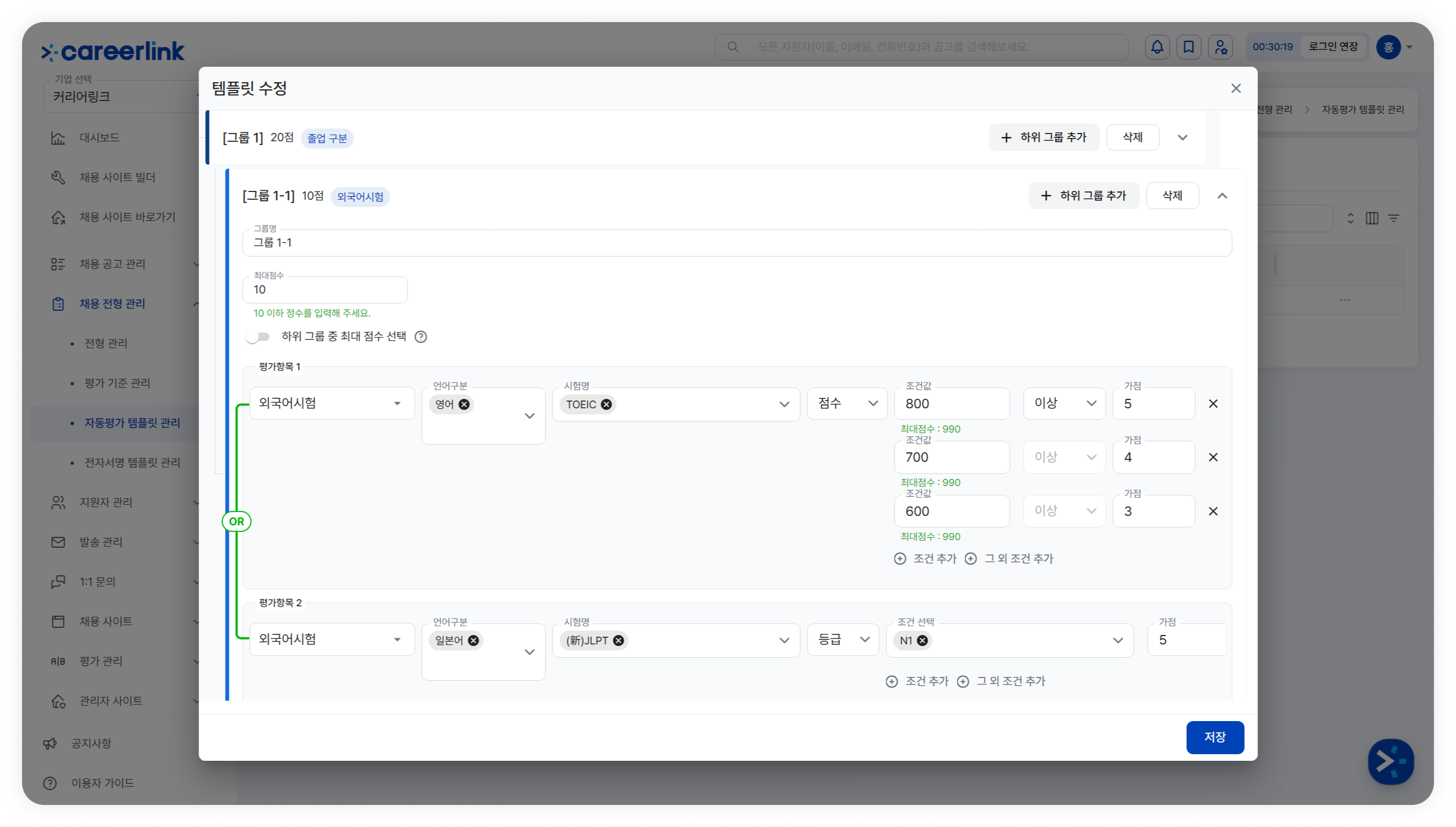1456x827 pixels.
Task: Click the careerlink logo
Action: coord(113,51)
